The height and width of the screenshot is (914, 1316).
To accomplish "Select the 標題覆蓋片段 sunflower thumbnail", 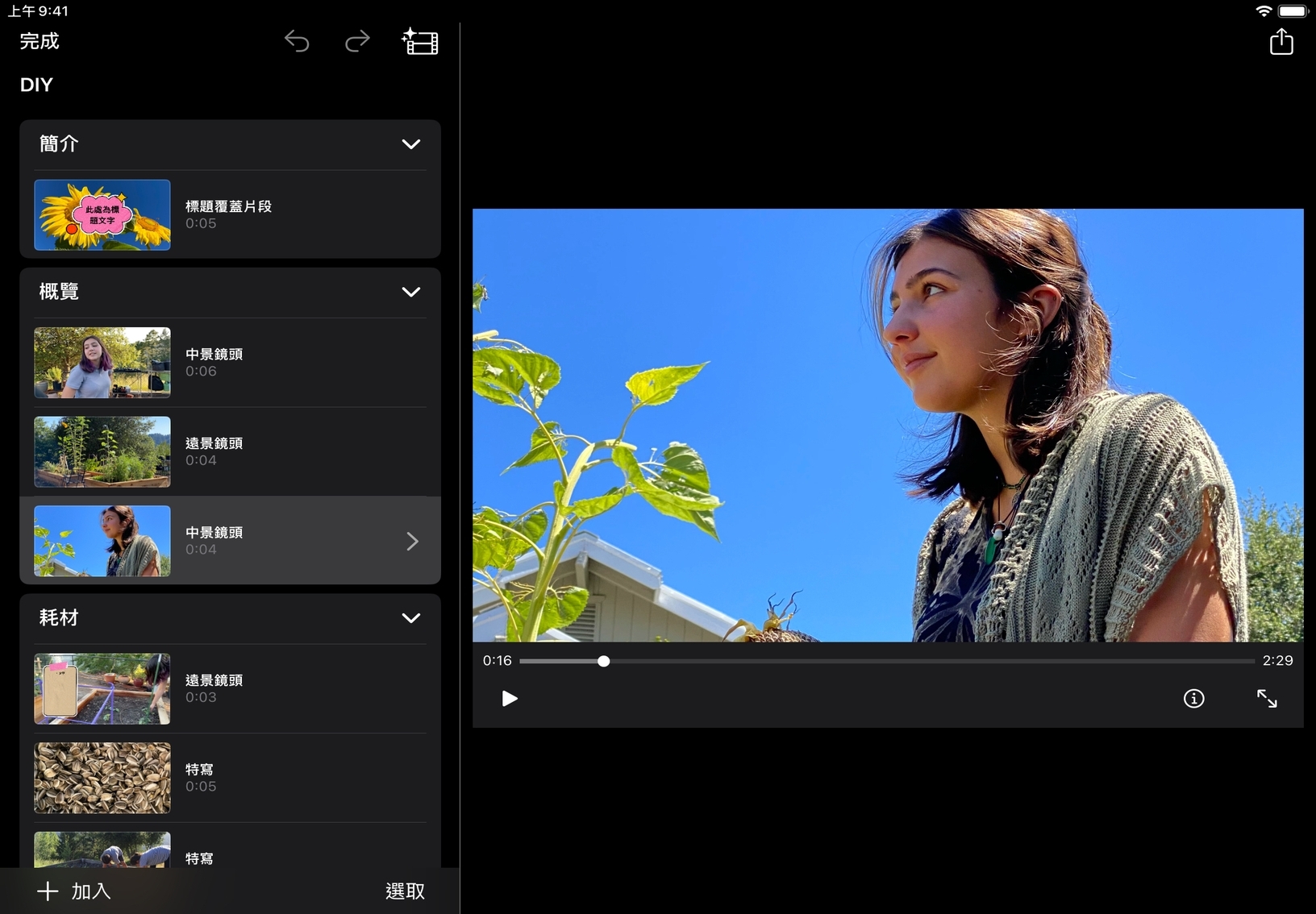I will click(102, 215).
